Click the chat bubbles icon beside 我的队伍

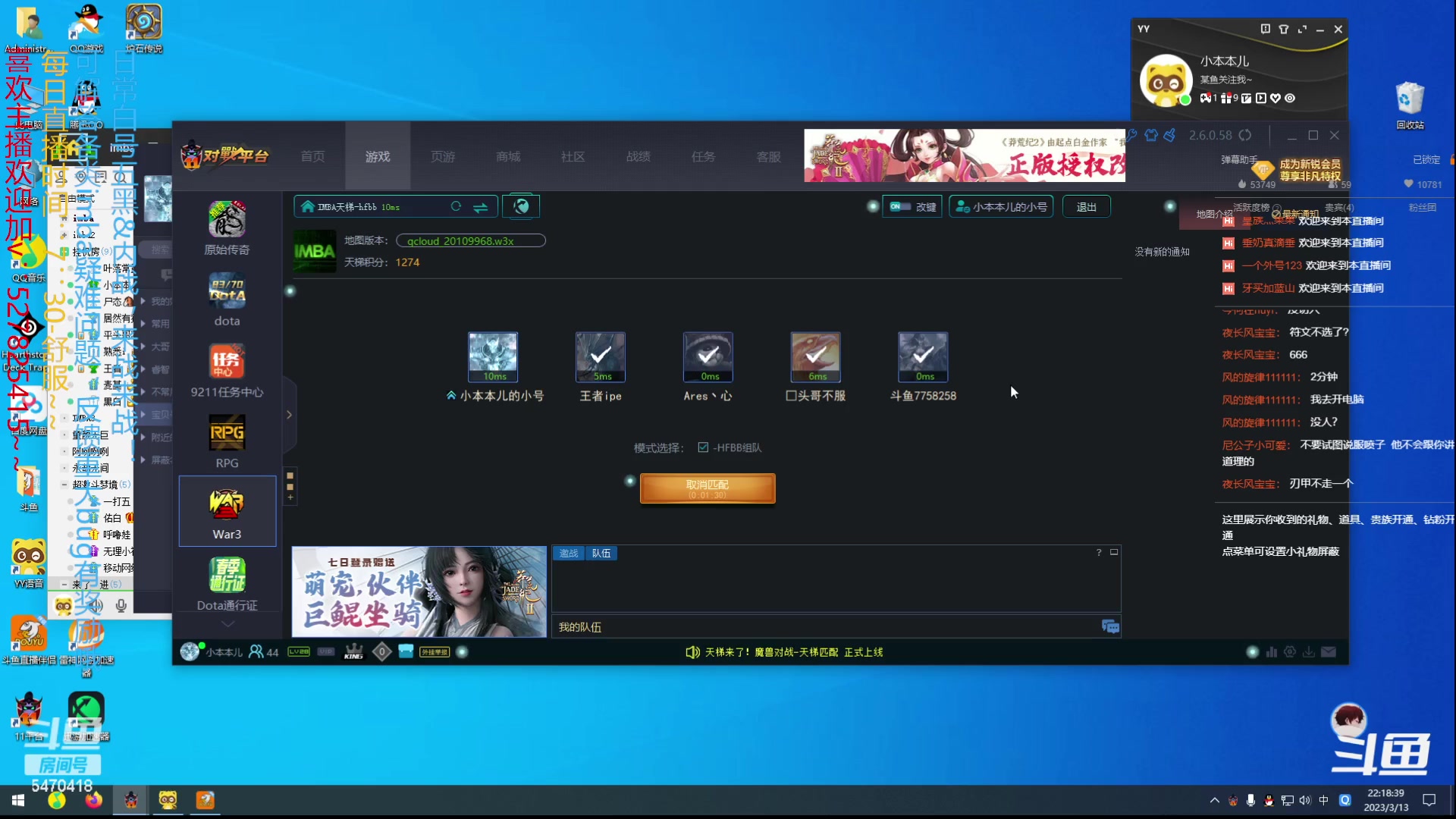pyautogui.click(x=1110, y=626)
